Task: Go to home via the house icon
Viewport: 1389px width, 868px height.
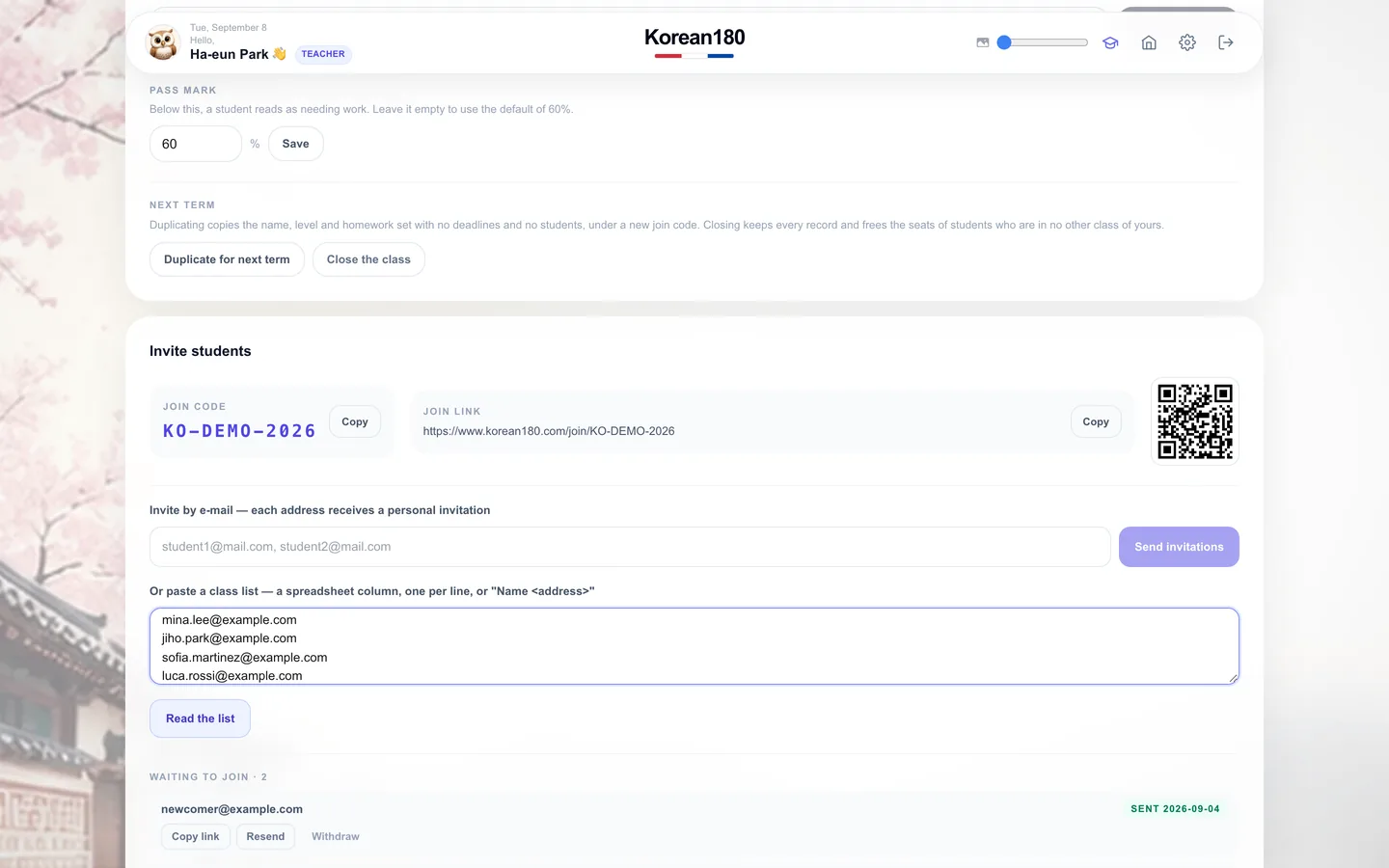Action: click(1149, 42)
